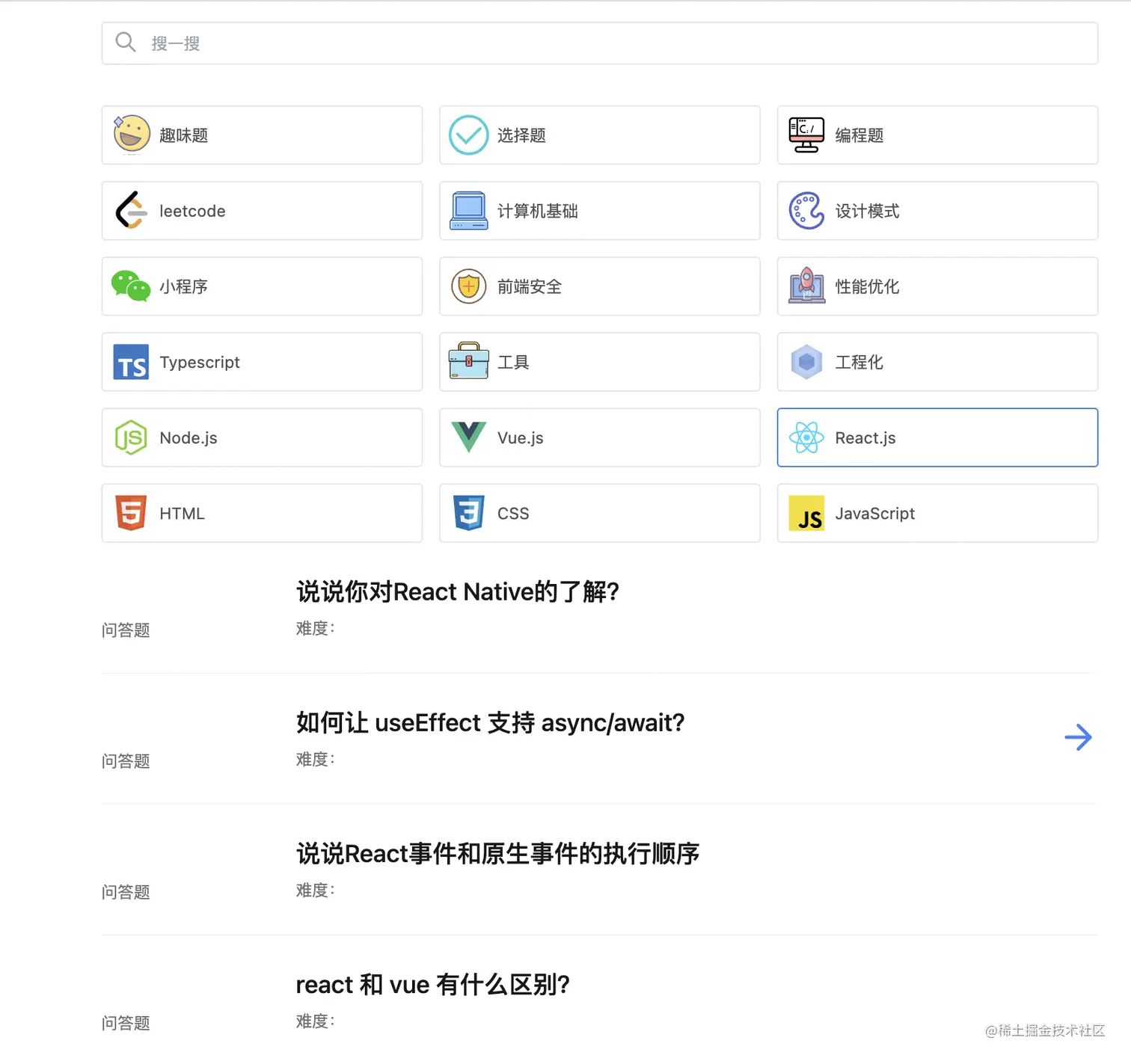Click the paint palette icon for 设计模式

click(x=806, y=211)
